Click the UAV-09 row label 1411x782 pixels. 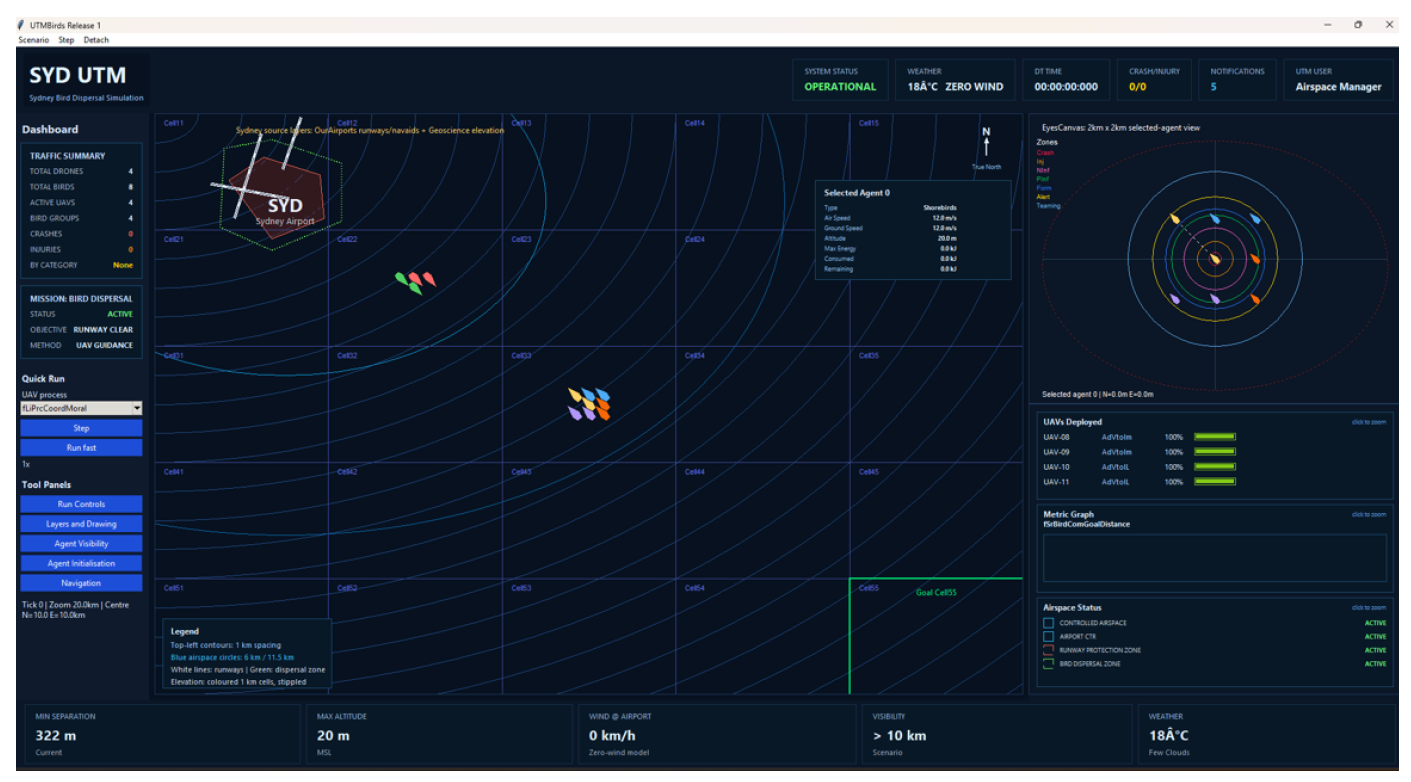1056,452
